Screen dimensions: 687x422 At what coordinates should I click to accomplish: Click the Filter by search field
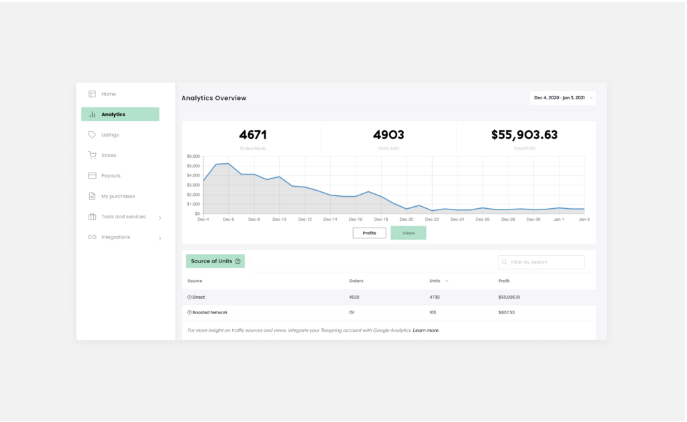(x=541, y=262)
